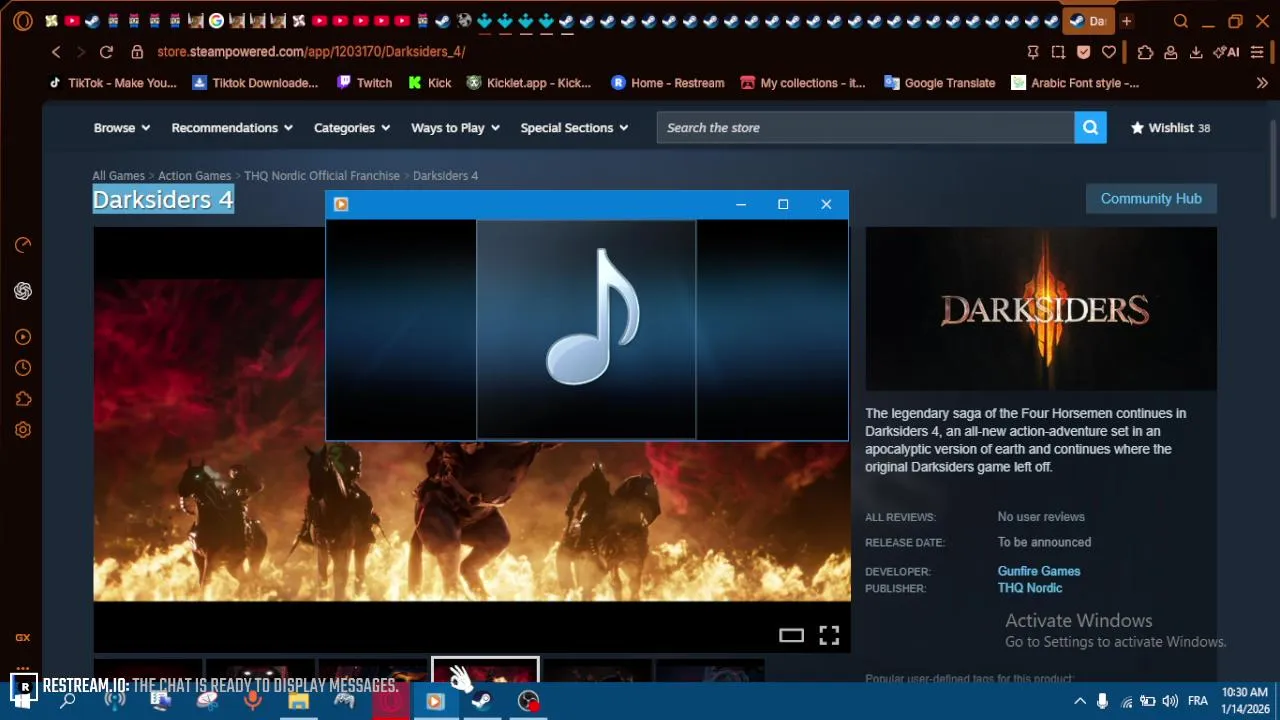Focus the Search the store field

point(865,128)
